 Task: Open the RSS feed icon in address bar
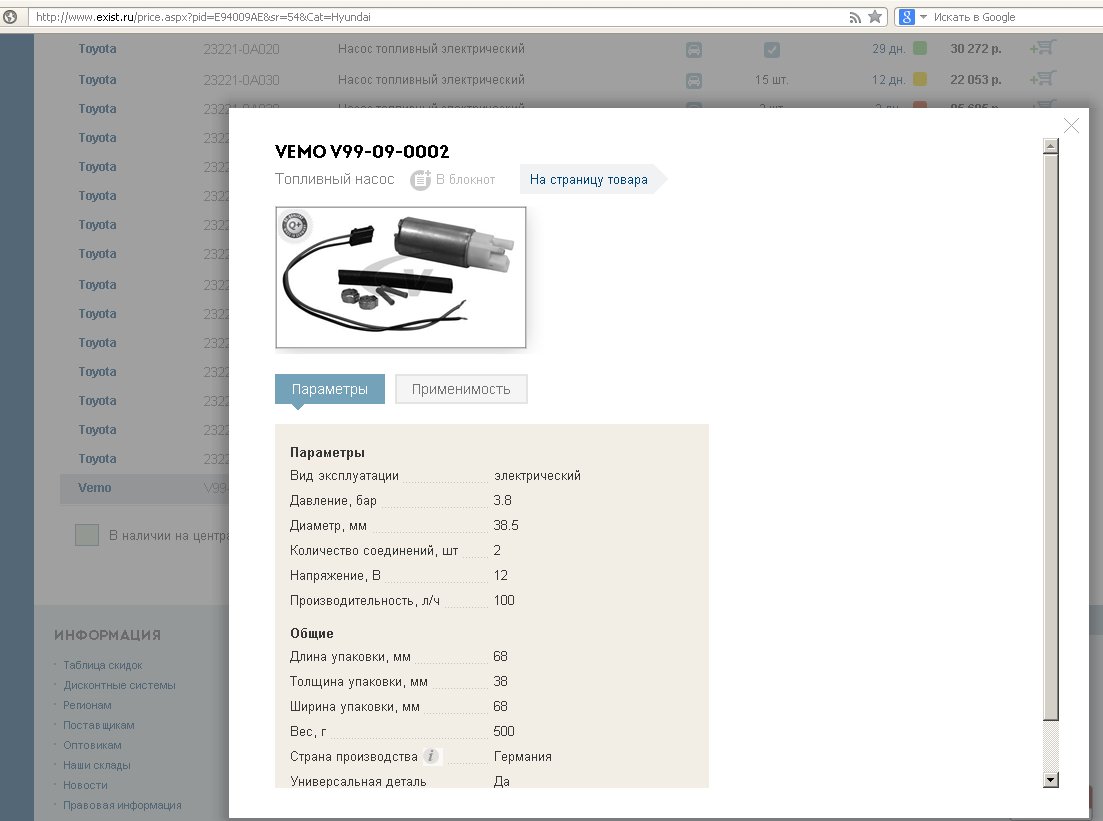[x=855, y=18]
